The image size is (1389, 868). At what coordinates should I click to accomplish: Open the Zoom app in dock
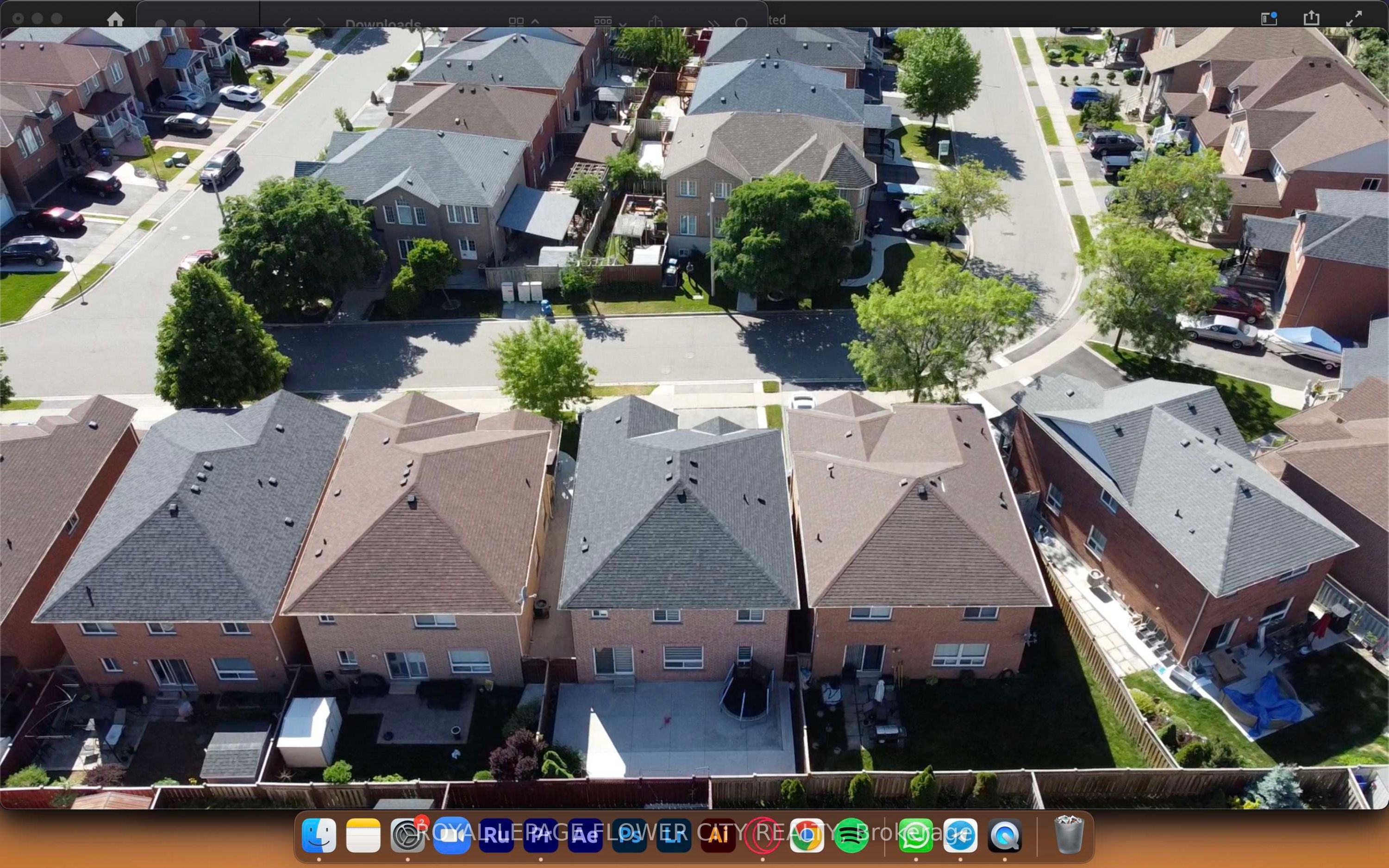452,835
